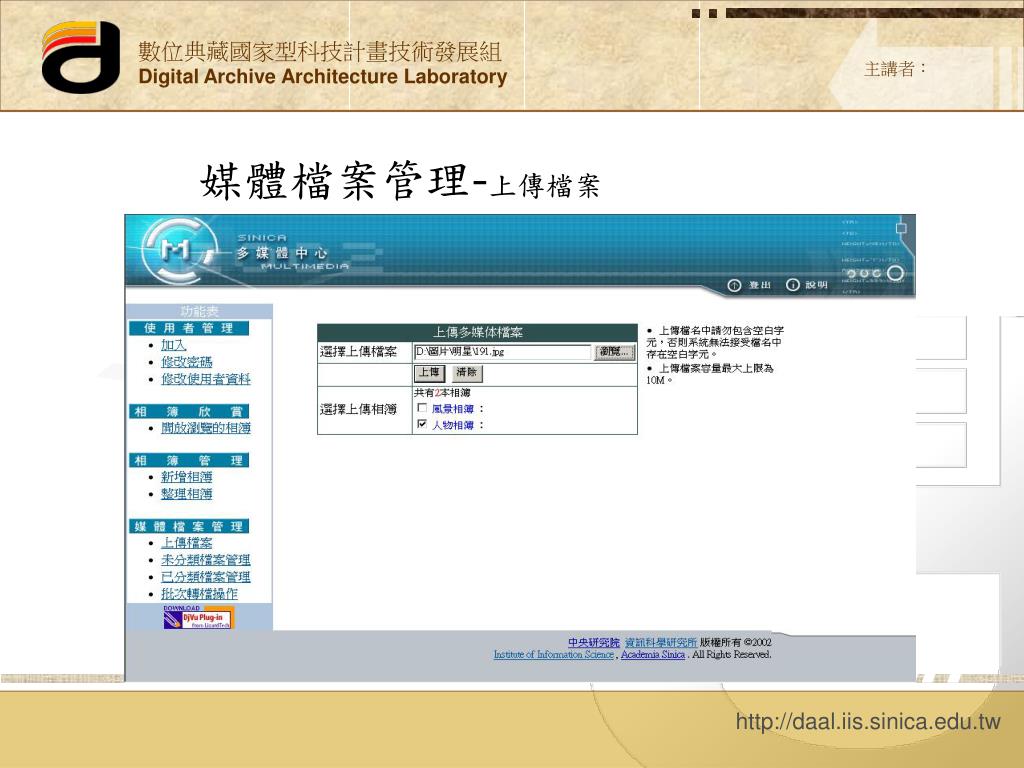Click the help info circle icon
The width and height of the screenshot is (1024, 768).
pyautogui.click(x=792, y=285)
